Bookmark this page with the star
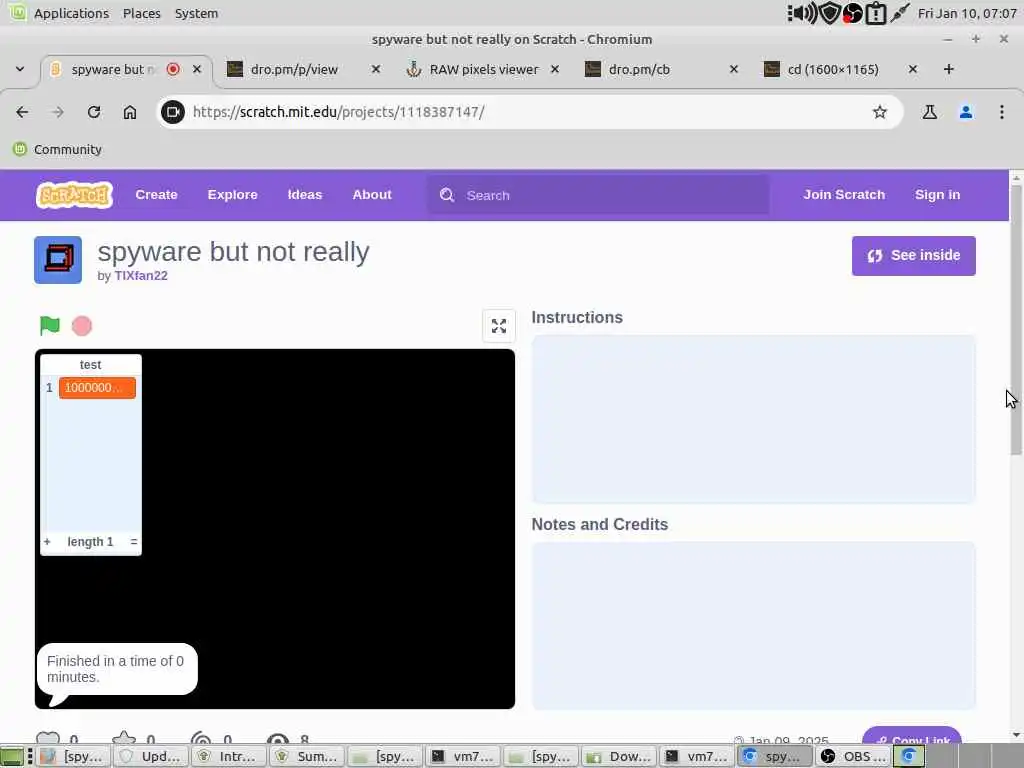The image size is (1024, 768). [880, 112]
